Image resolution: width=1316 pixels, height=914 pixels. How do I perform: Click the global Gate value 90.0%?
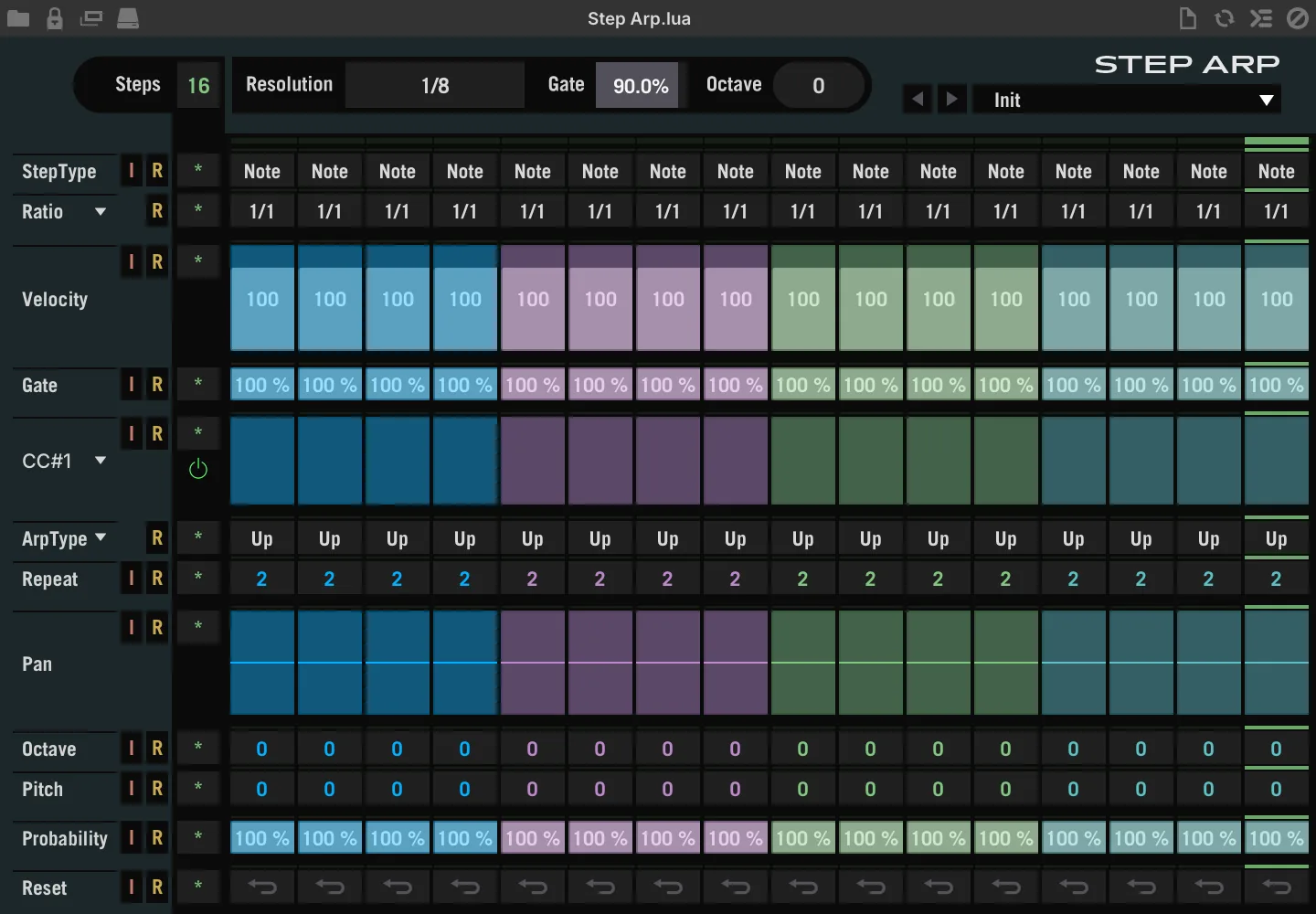641,85
